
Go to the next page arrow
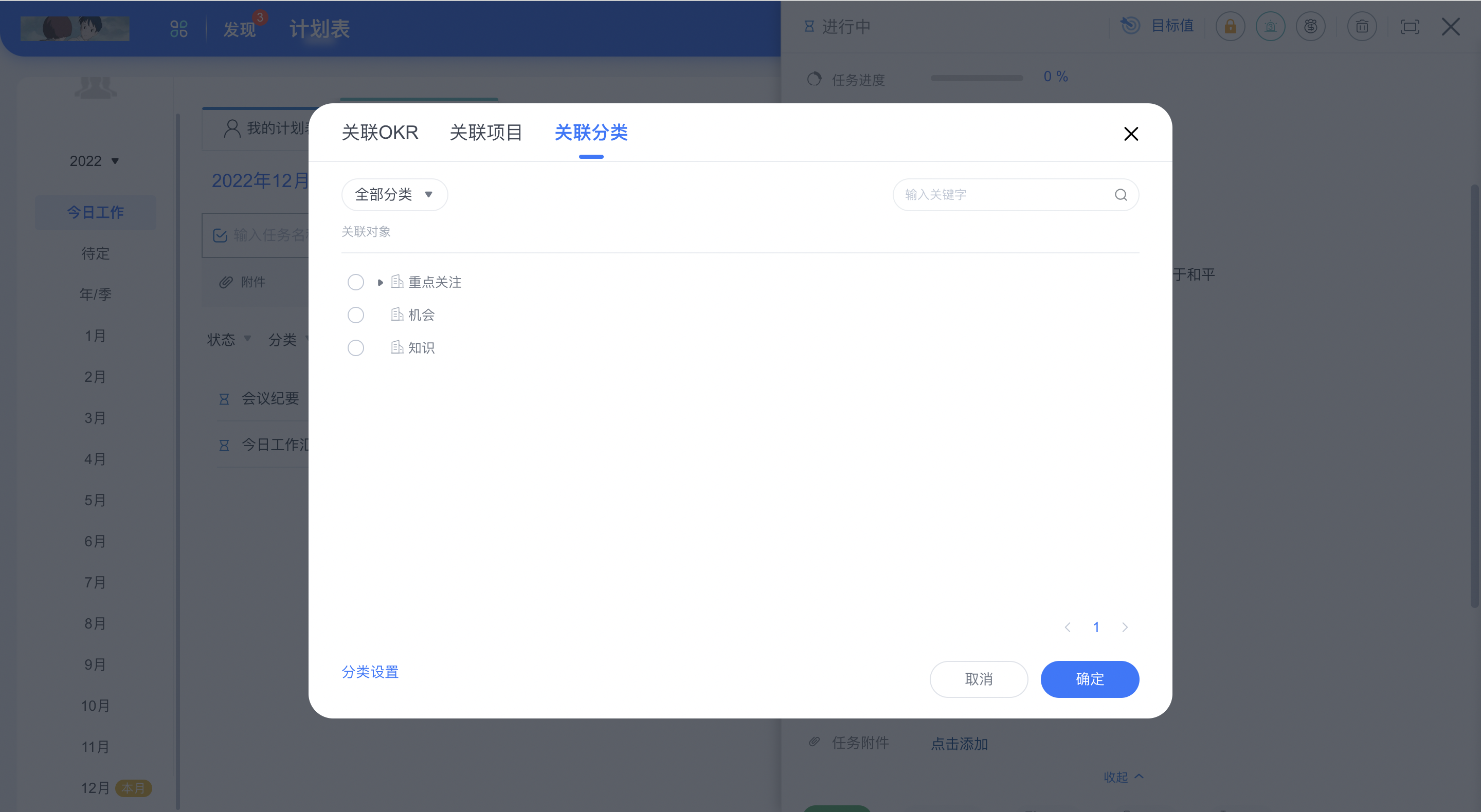[x=1125, y=627]
